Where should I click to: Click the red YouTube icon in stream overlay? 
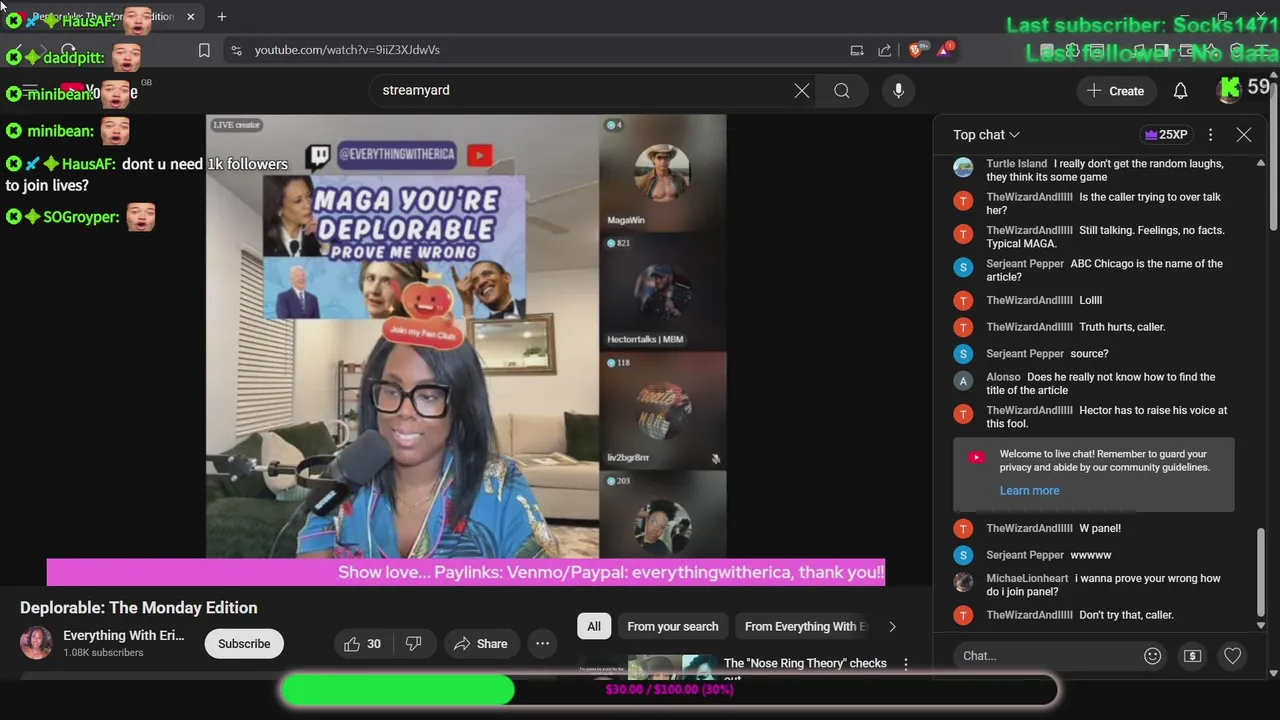[479, 155]
